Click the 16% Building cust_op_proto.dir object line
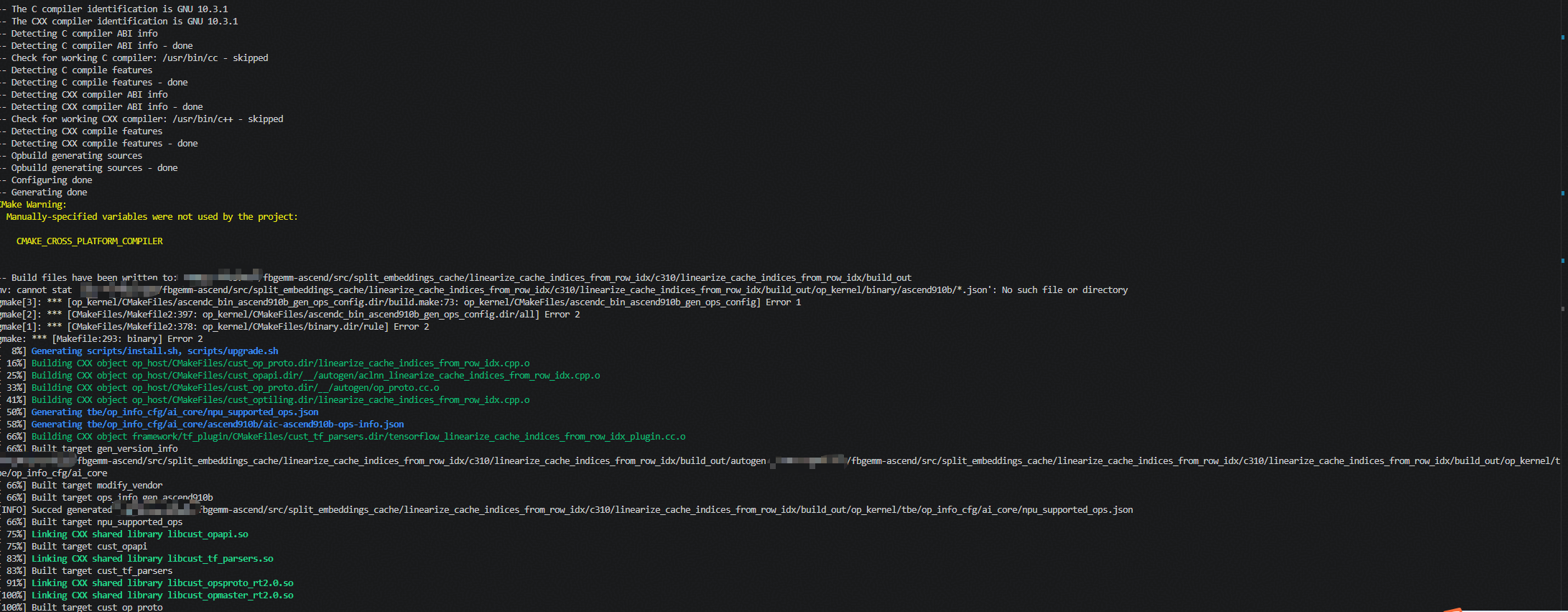1568x612 pixels. click(265, 363)
